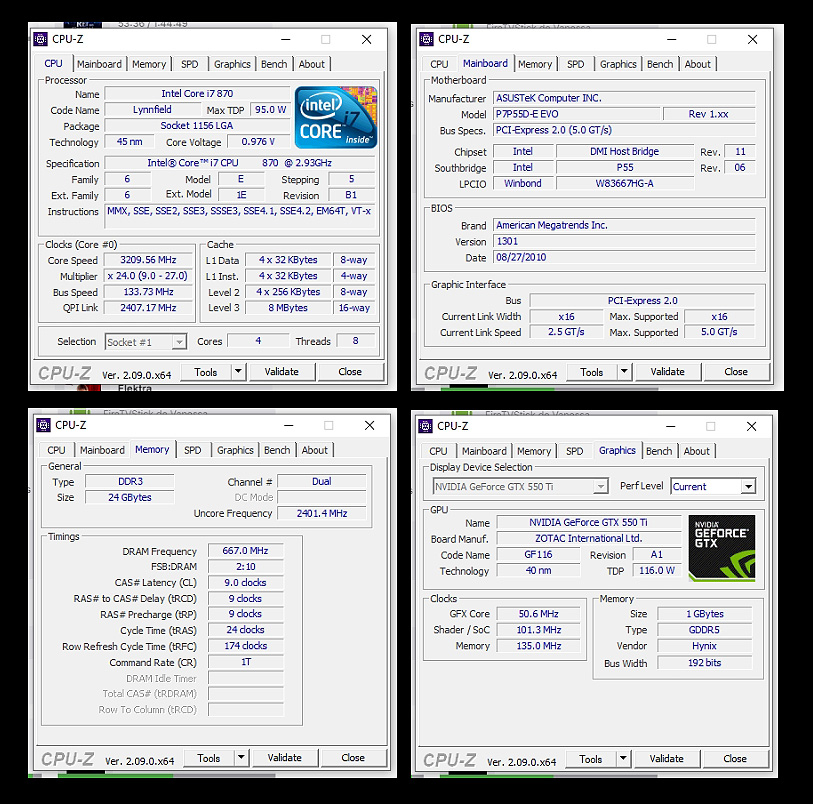Click the 192 bits bus width value
This screenshot has width=813, height=804.
click(x=705, y=662)
